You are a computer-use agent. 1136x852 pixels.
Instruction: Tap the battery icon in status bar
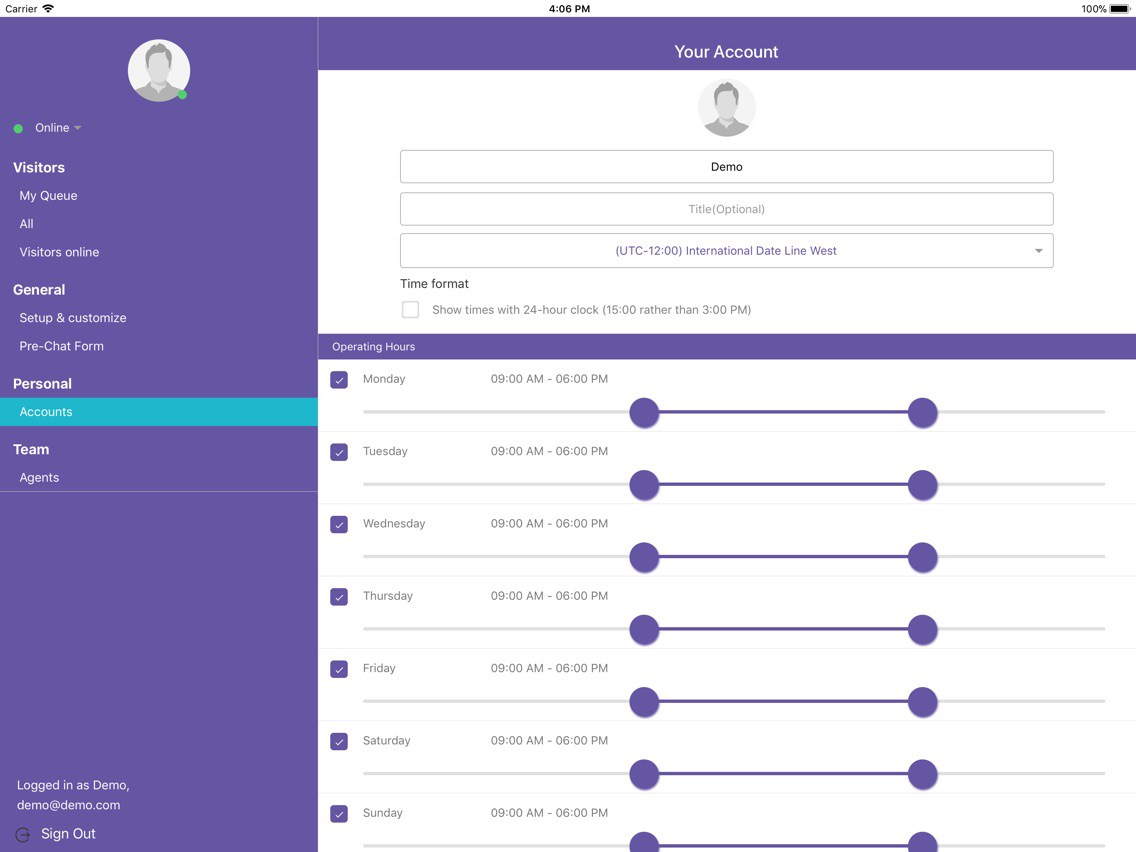1119,9
